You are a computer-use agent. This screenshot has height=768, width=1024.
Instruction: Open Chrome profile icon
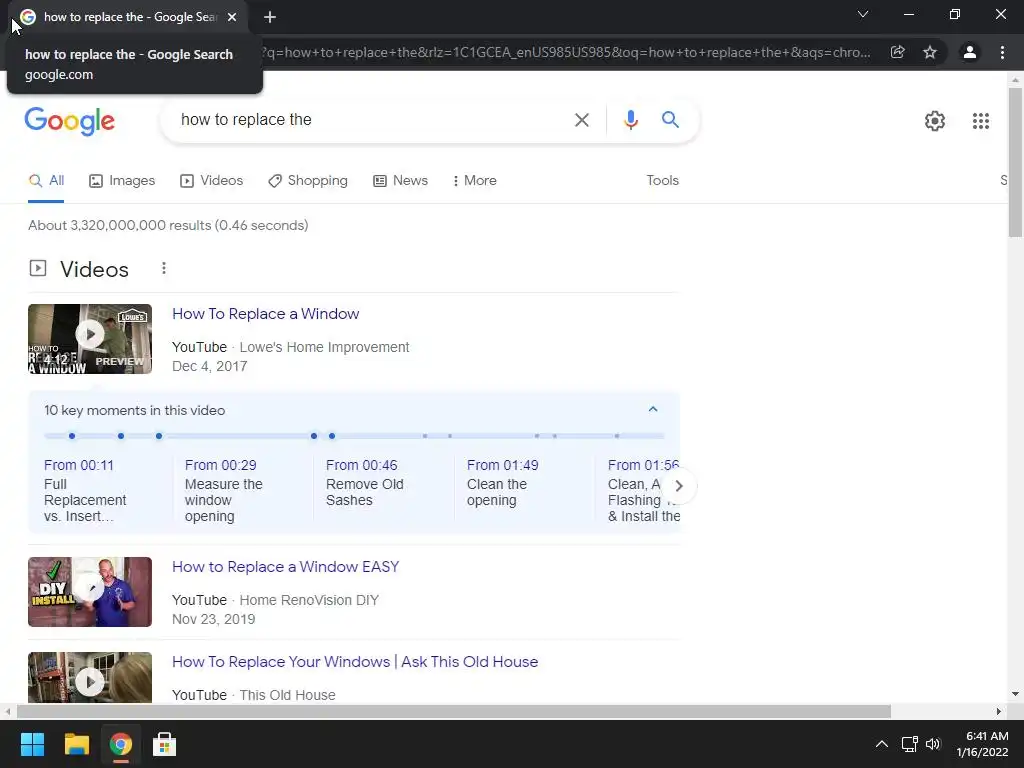click(969, 52)
